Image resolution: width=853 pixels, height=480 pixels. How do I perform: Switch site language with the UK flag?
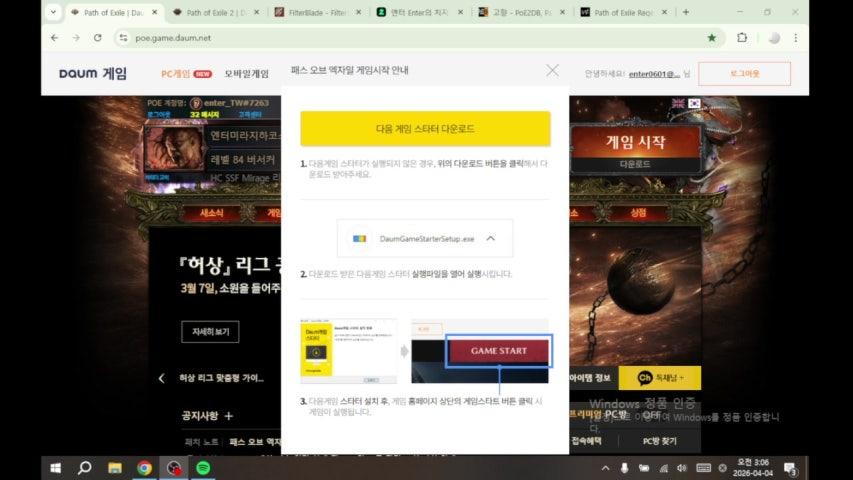pyautogui.click(x=678, y=103)
